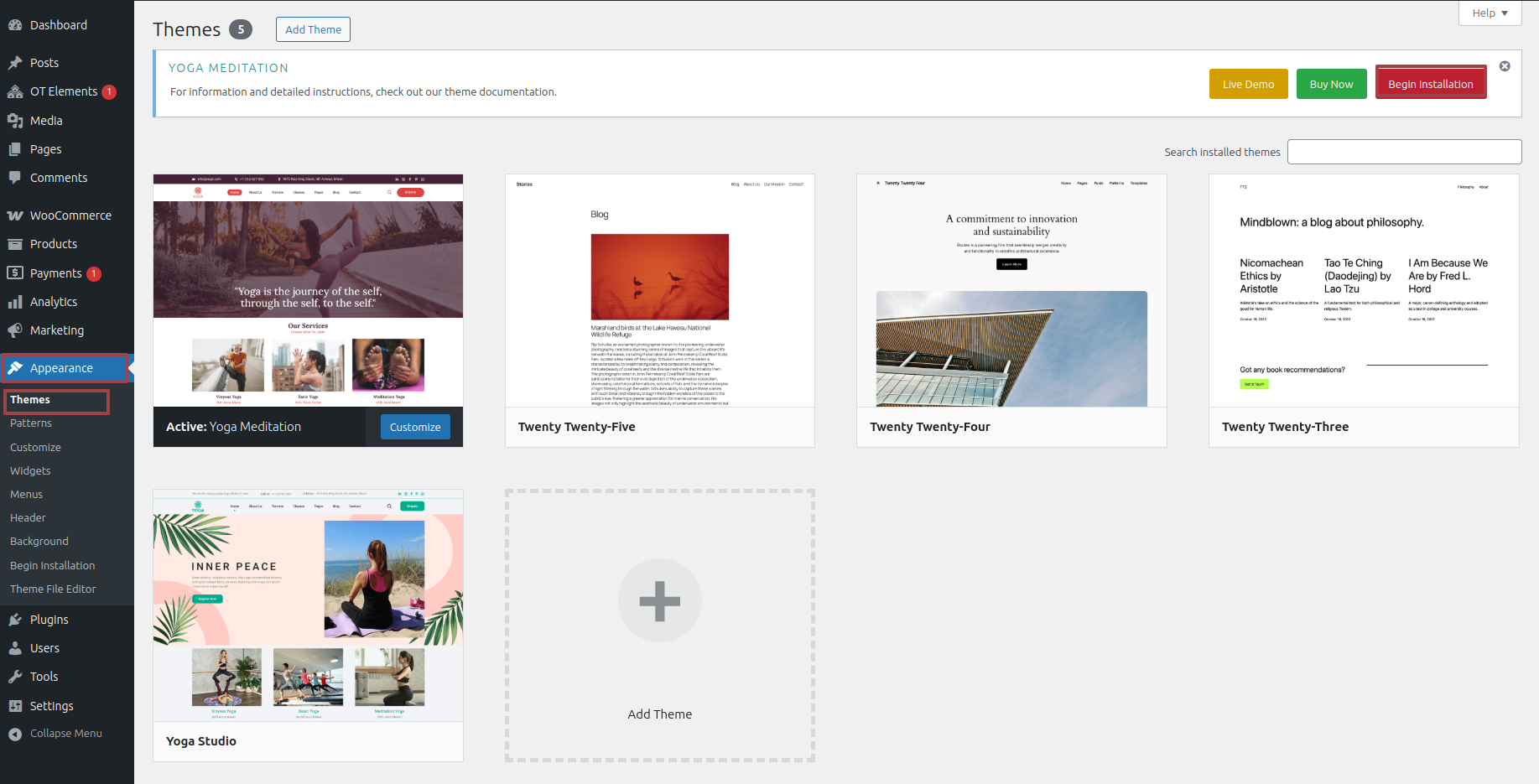The width and height of the screenshot is (1539, 784).
Task: Click the Payments notification badge
Action: pyautogui.click(x=94, y=274)
